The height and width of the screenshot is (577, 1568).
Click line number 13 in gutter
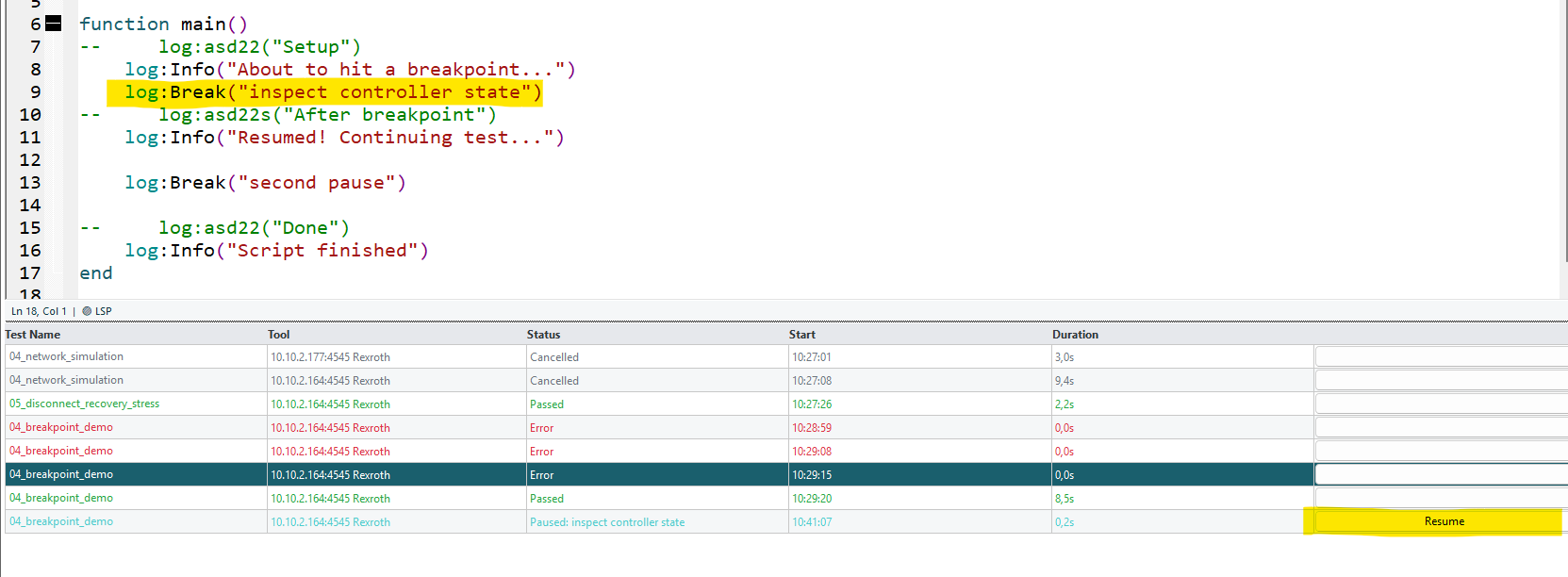point(30,182)
